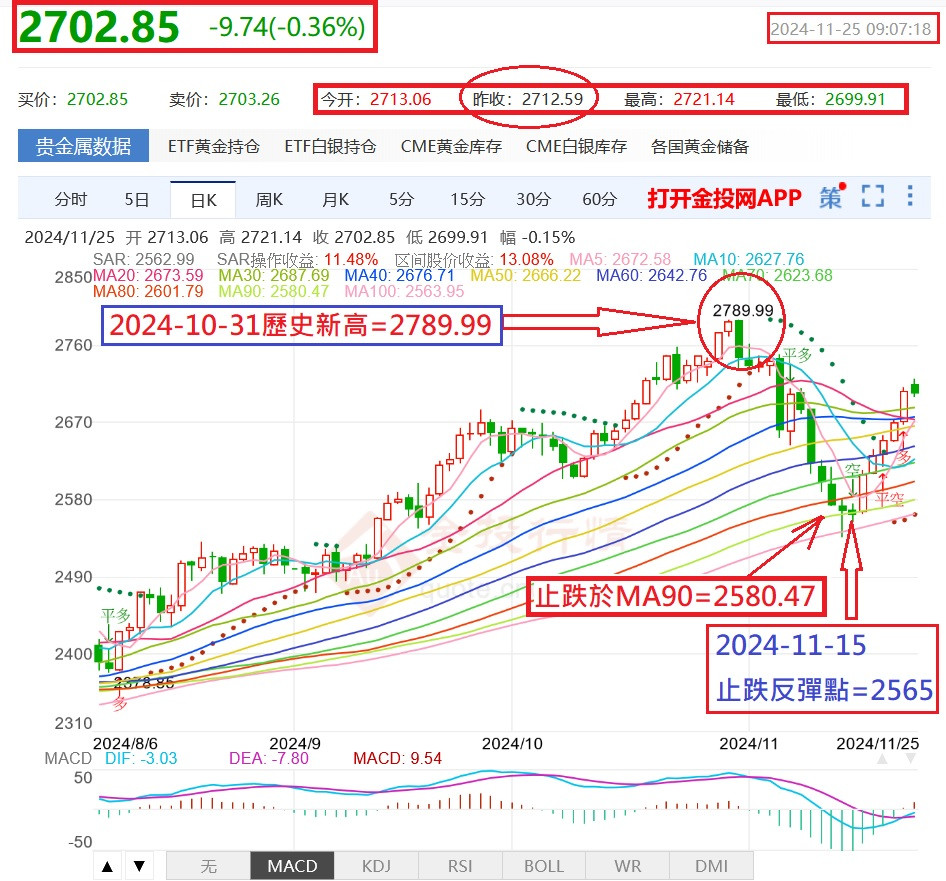Image resolution: width=946 pixels, height=881 pixels.
Task: Click the 最低 value 2699.91
Action: pos(855,99)
